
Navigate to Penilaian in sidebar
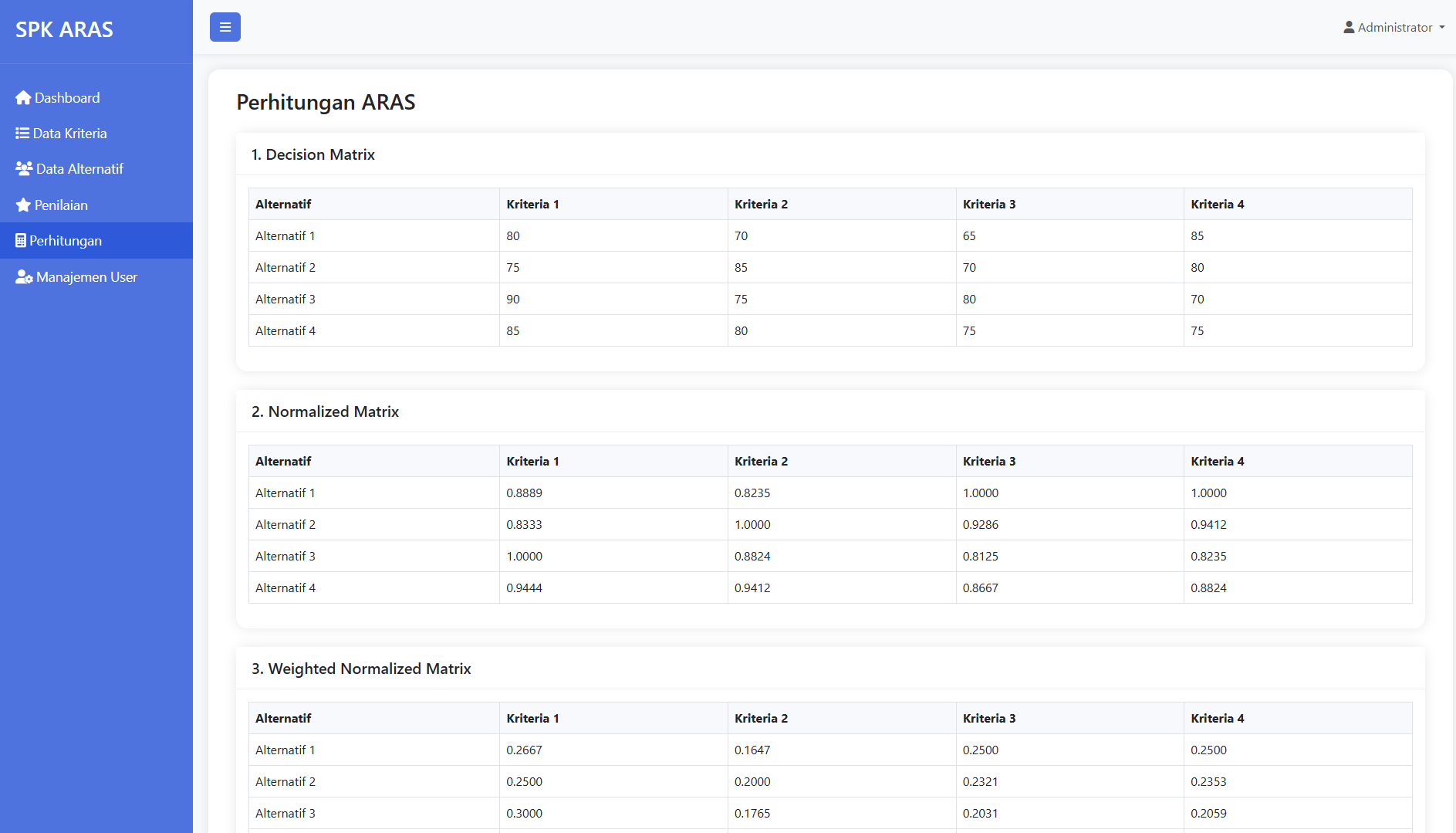click(96, 205)
